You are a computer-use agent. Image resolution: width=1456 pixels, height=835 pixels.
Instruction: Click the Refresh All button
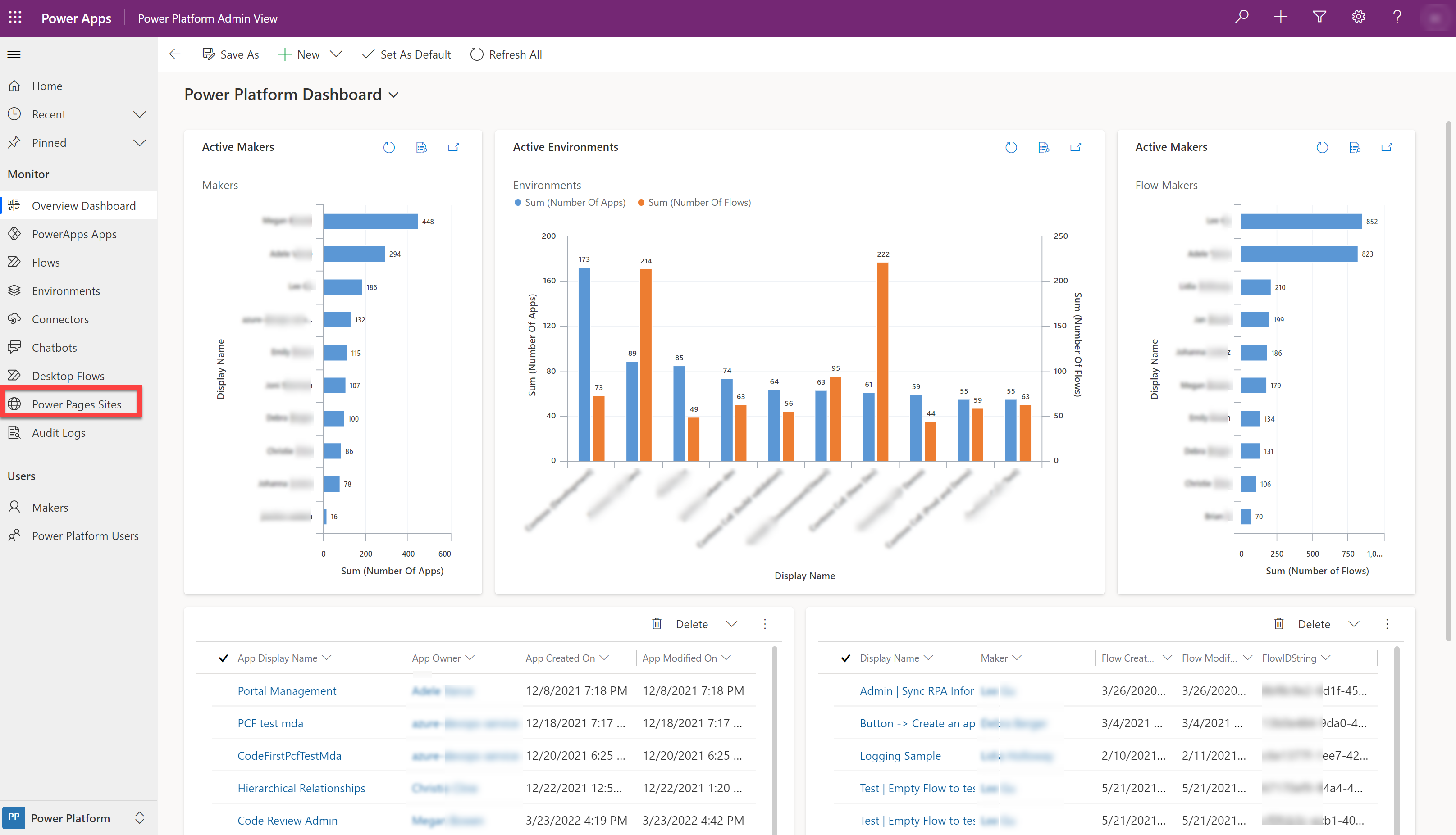[506, 54]
